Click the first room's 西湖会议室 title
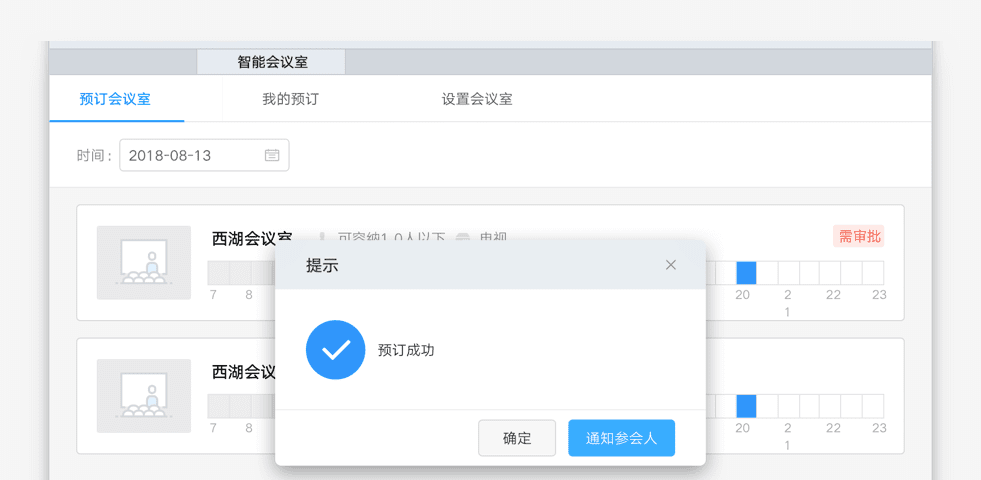981x480 pixels. pos(252,239)
